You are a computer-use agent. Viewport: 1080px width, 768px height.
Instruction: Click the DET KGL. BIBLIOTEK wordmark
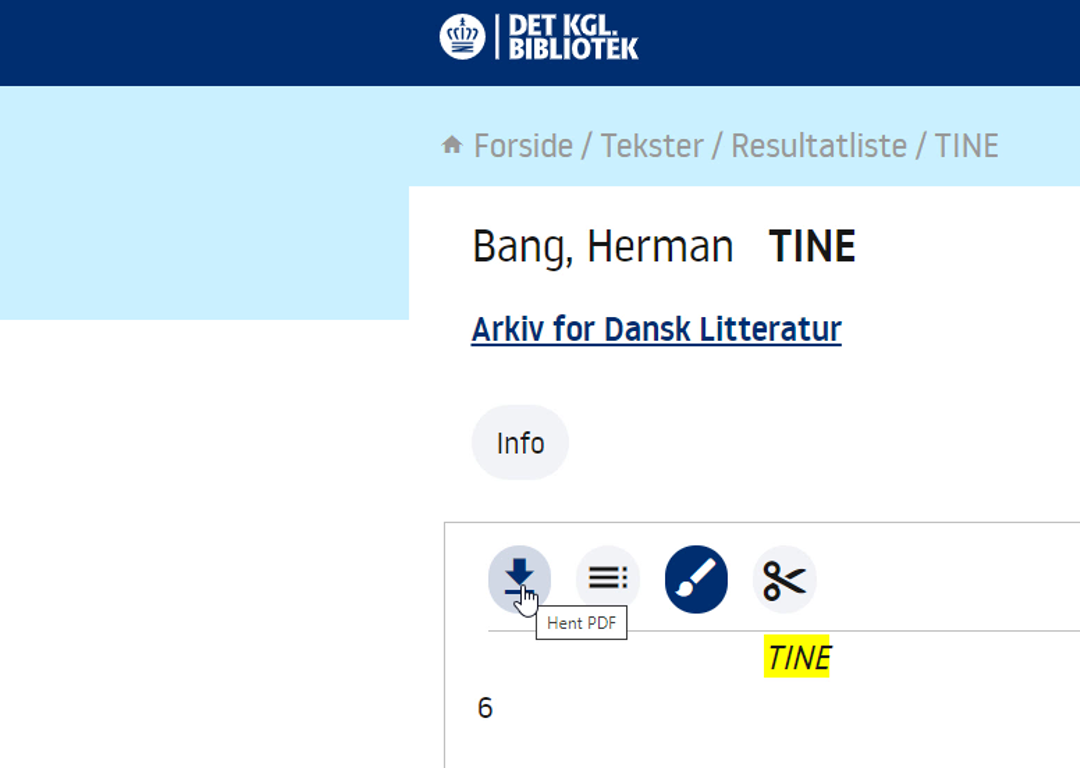(573, 37)
